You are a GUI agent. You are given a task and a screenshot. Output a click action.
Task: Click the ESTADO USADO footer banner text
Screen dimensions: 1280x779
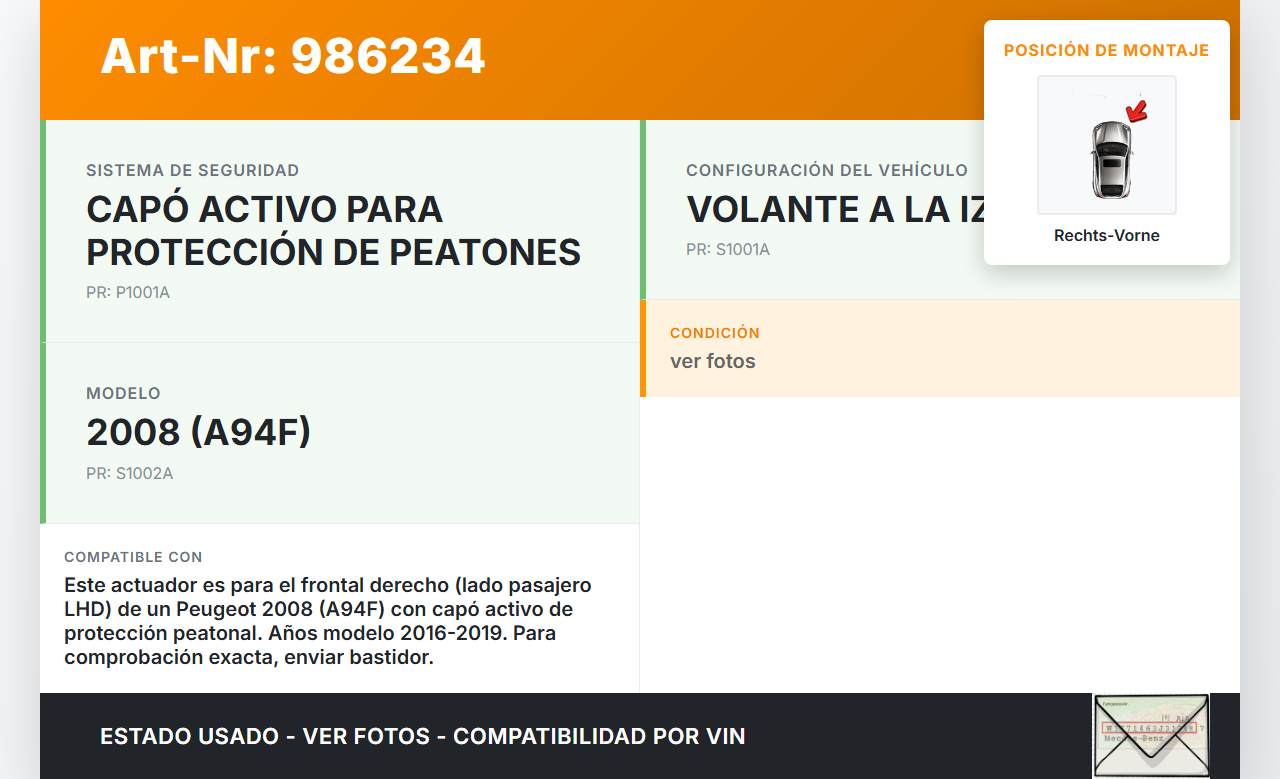click(x=423, y=736)
